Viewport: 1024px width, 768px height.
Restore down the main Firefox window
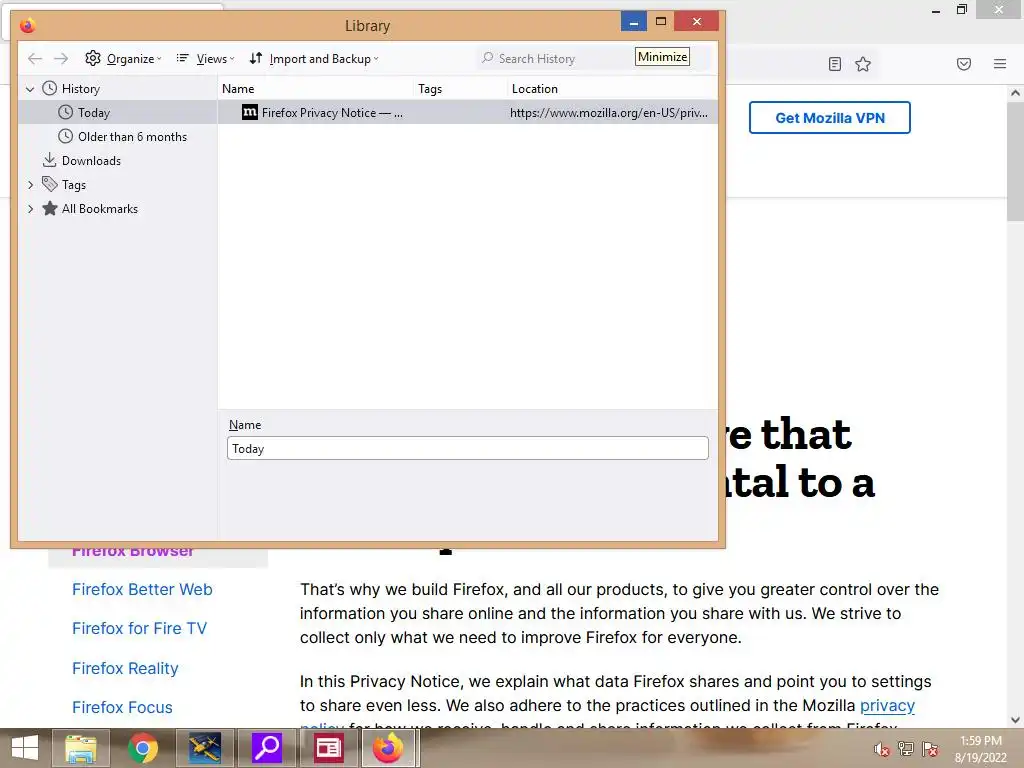(x=961, y=10)
